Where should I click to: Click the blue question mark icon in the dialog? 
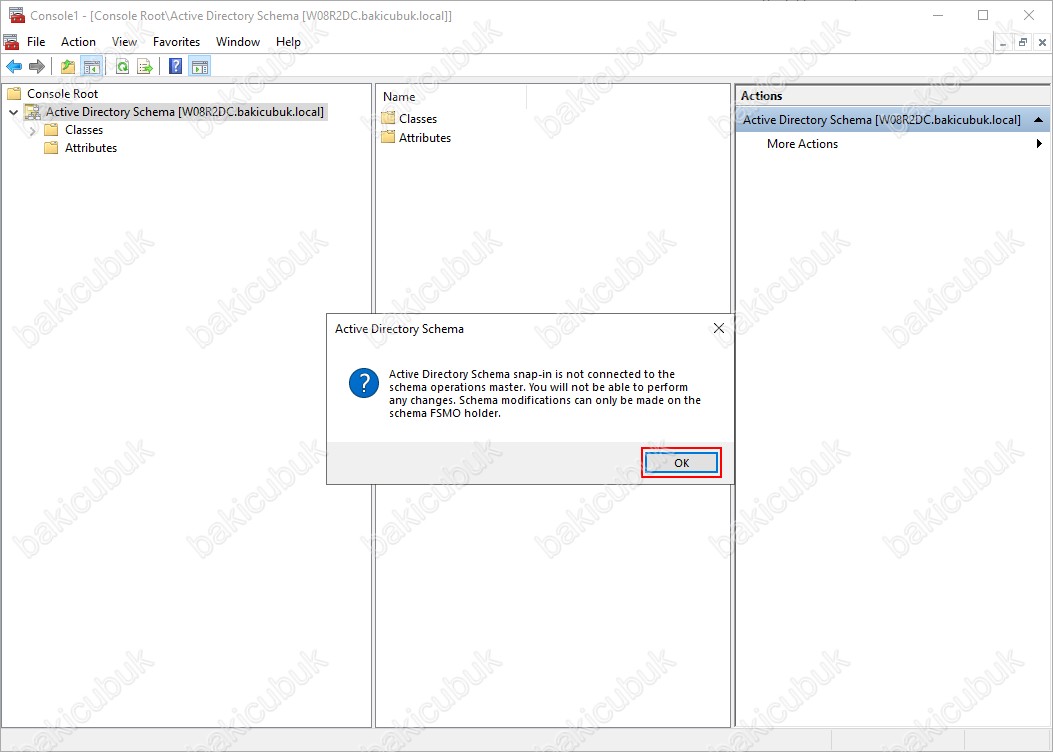point(364,383)
